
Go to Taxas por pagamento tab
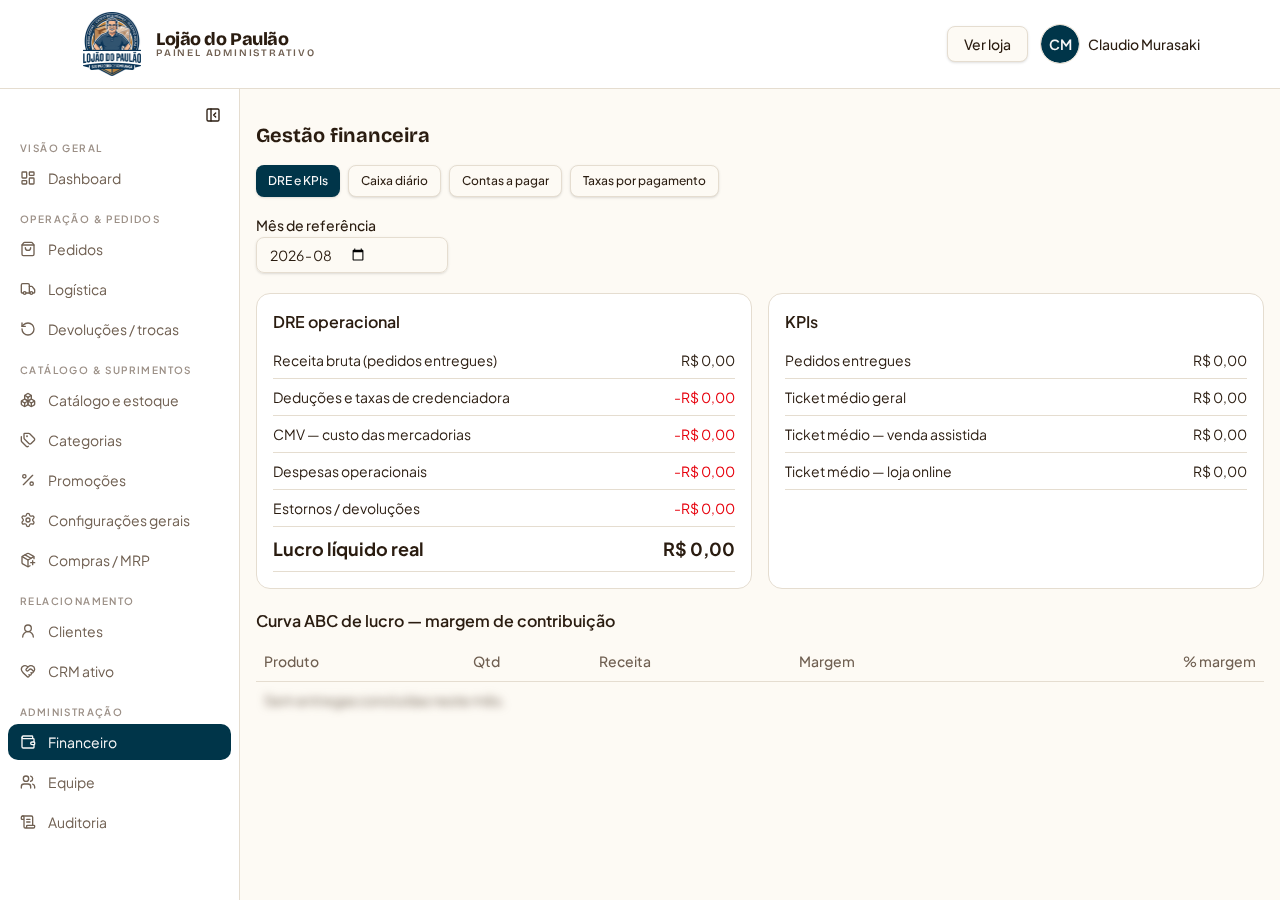coord(644,181)
